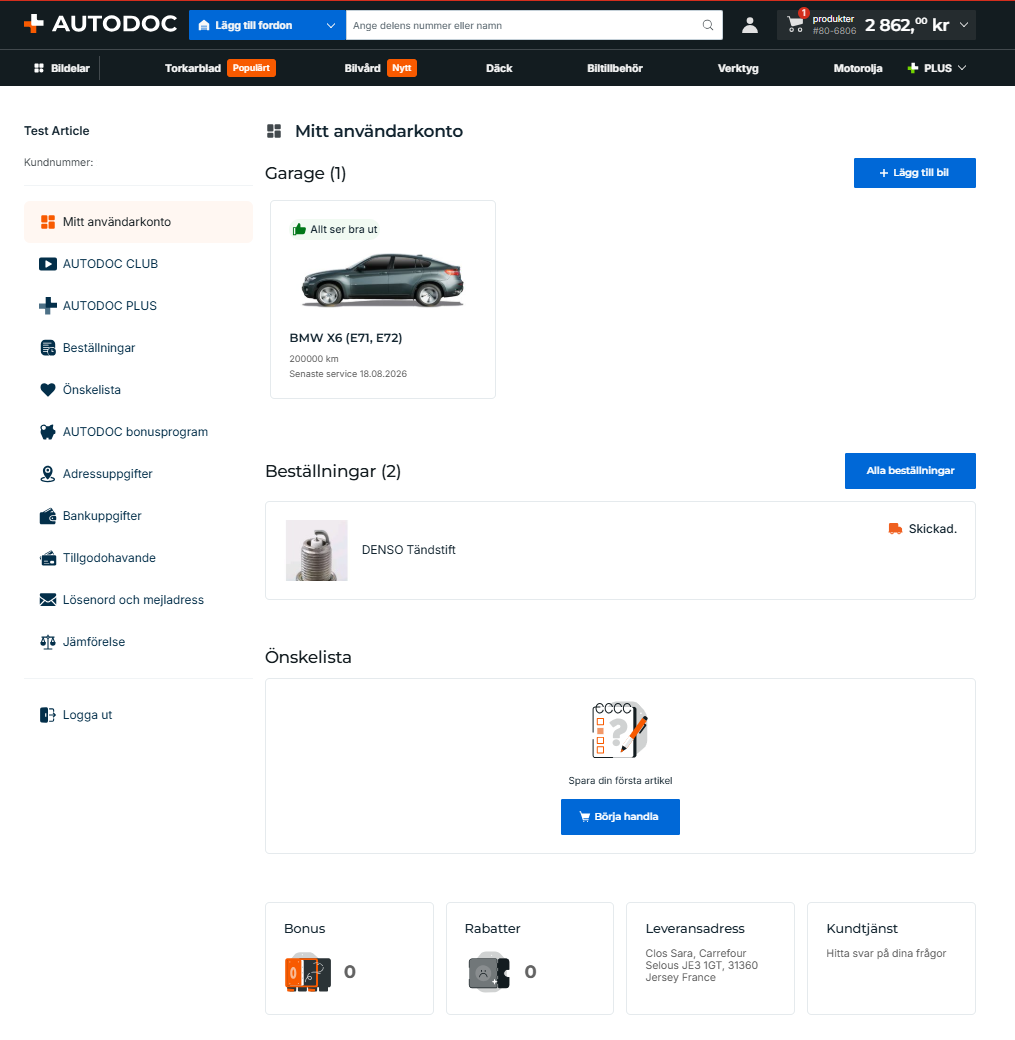Click the Hitta svar på dina frågor text
1015x1040 pixels.
[886, 953]
